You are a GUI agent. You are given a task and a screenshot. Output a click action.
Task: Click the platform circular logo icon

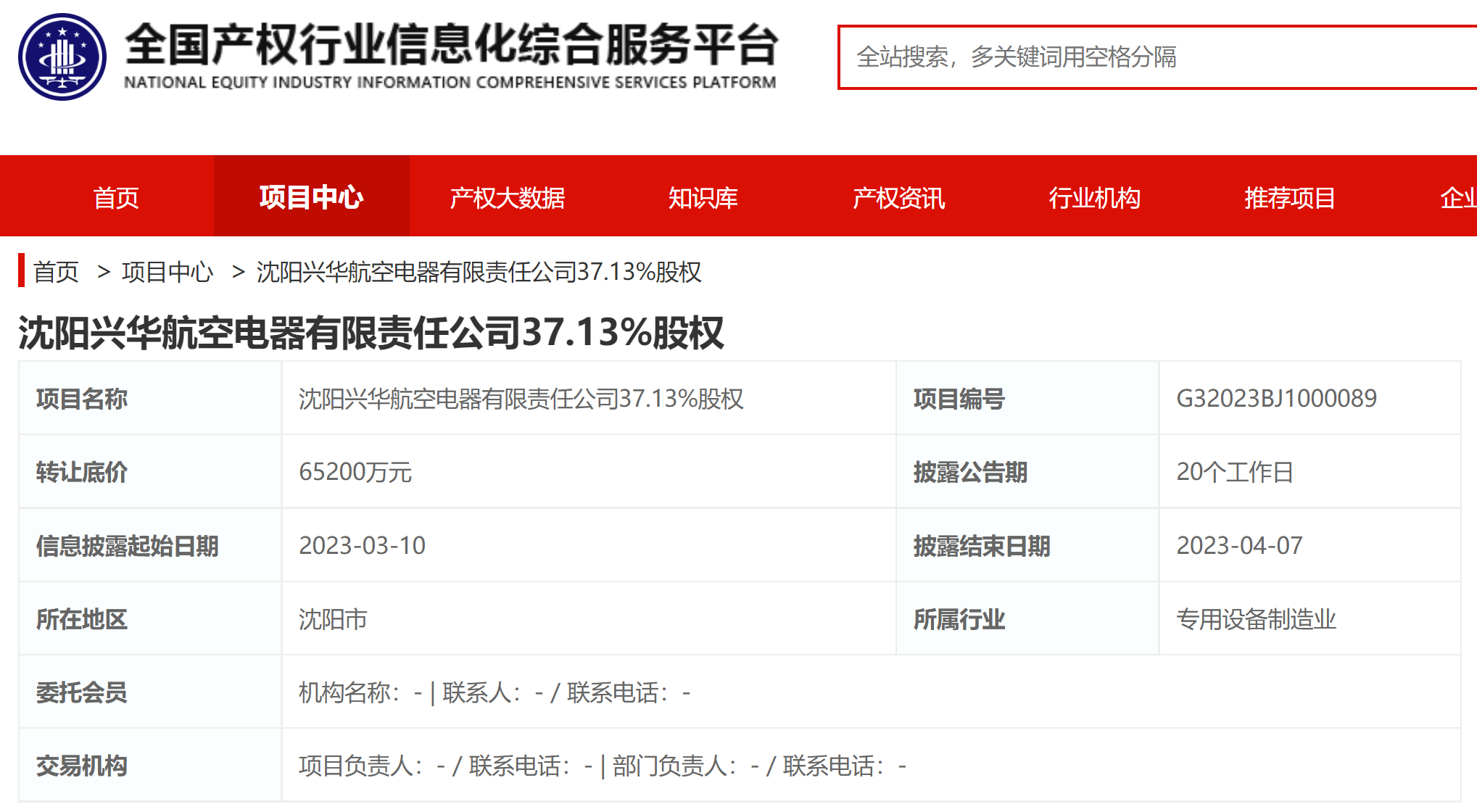pos(62,57)
